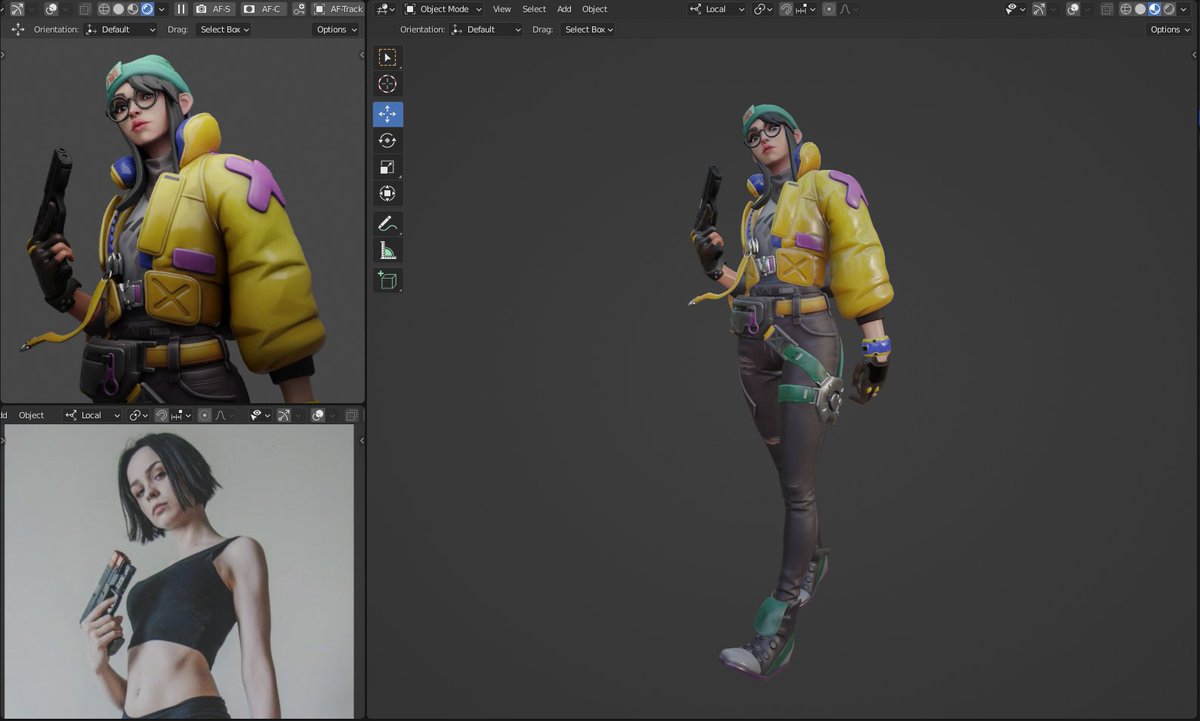Image resolution: width=1200 pixels, height=721 pixels.
Task: Click the reference photo in bottom-left viewport
Action: (180, 570)
